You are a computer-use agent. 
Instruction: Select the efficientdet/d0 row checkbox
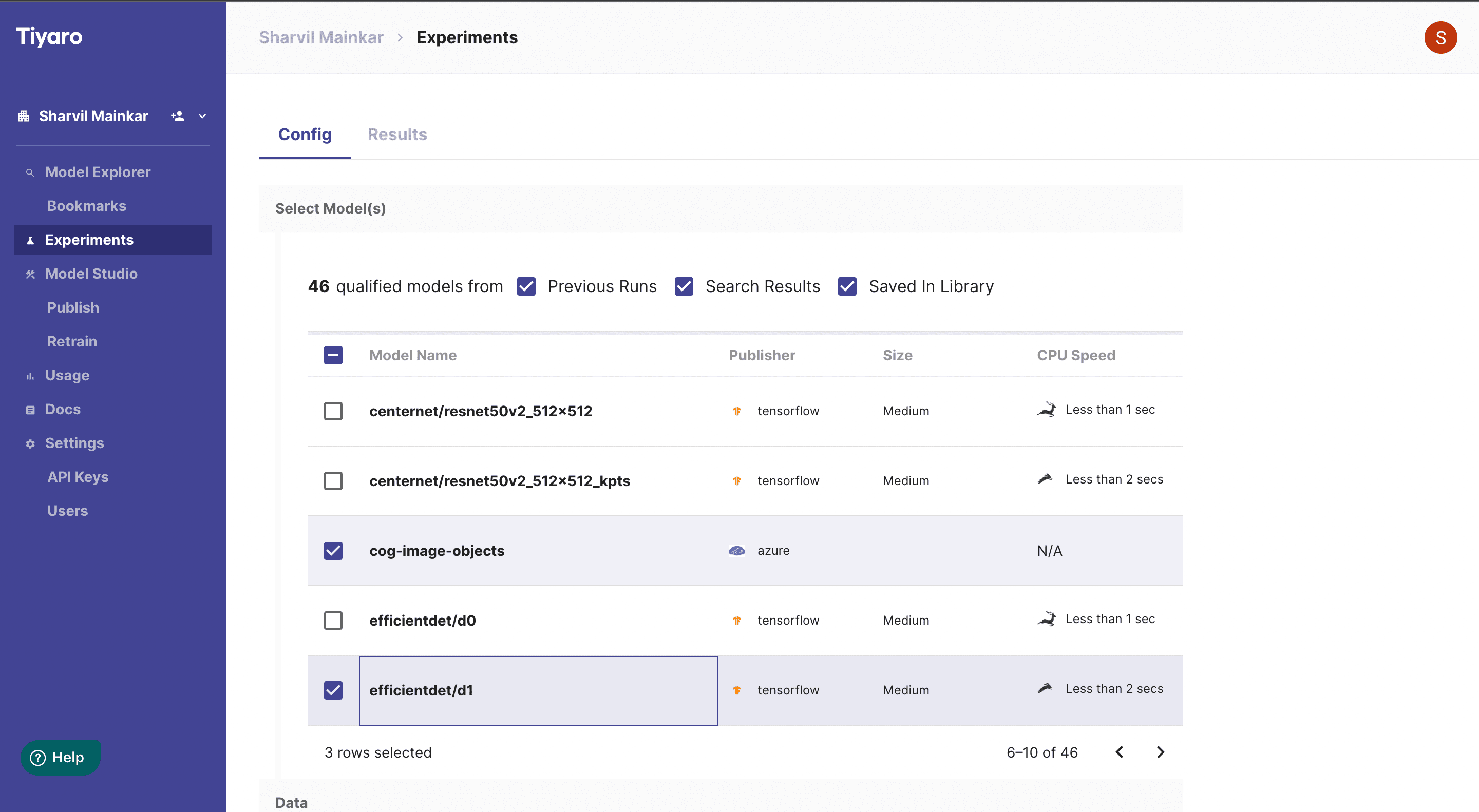point(333,621)
